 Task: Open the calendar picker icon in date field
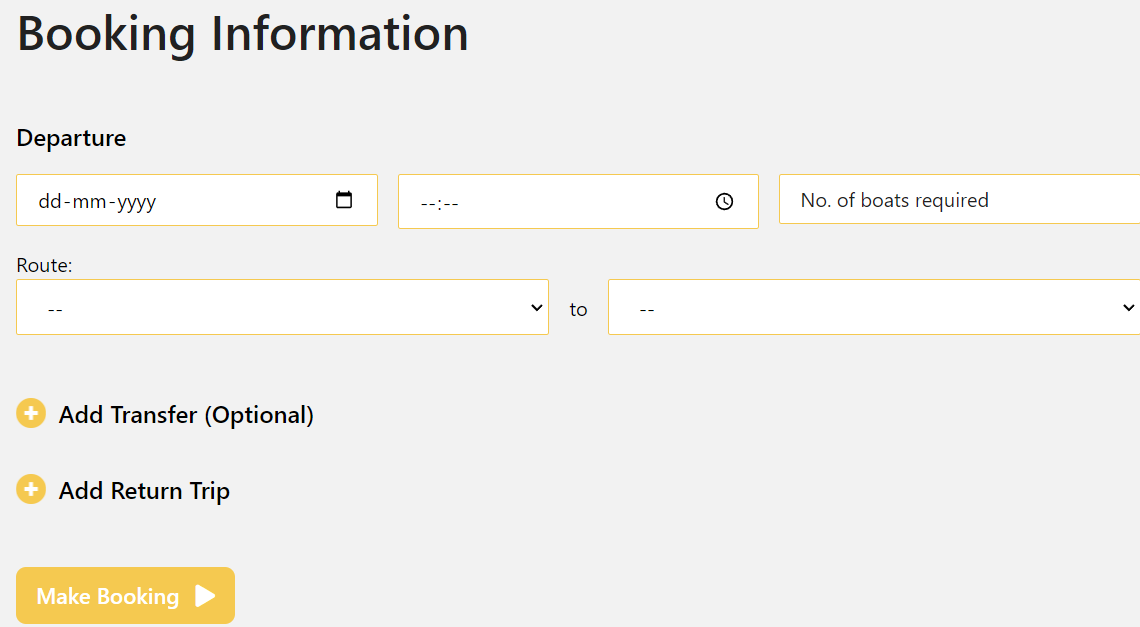point(344,200)
